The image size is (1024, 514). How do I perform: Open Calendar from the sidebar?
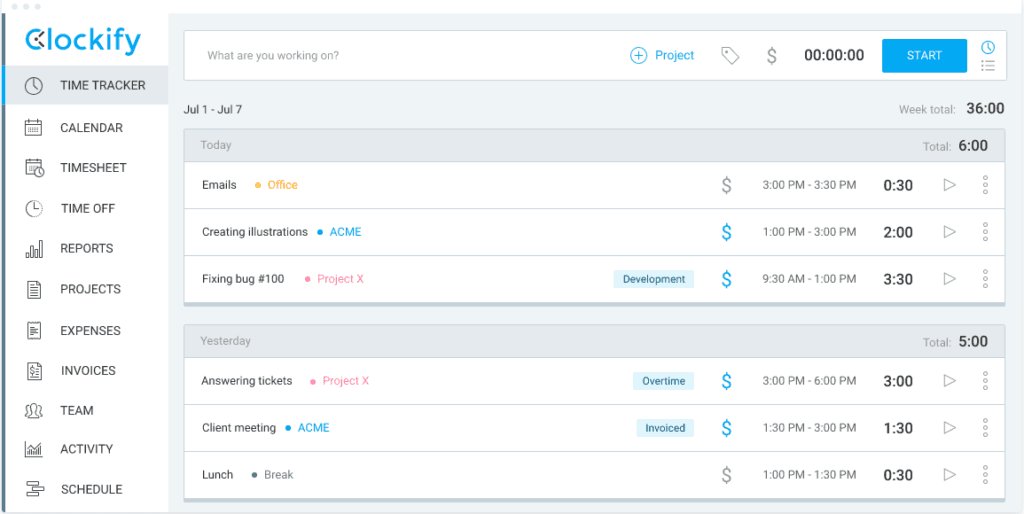pos(91,128)
